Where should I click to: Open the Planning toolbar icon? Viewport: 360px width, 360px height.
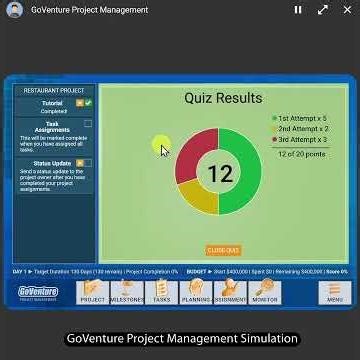pyautogui.click(x=196, y=293)
